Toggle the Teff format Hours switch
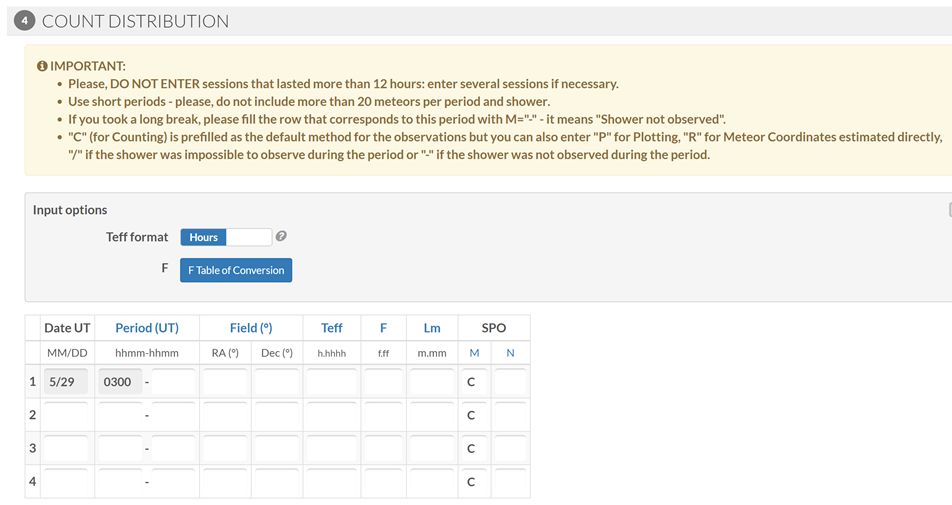Screen dimensions: 952x505 point(226,237)
